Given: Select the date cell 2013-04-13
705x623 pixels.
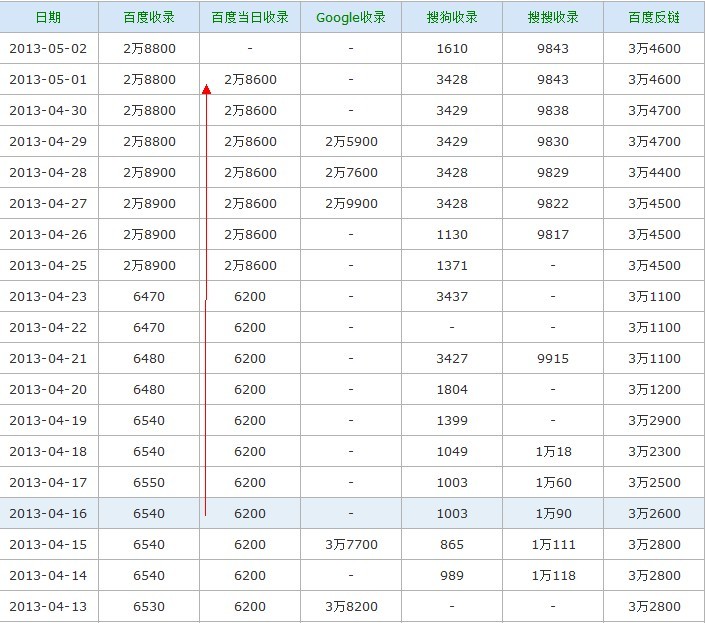Looking at the screenshot, I should (x=48, y=606).
